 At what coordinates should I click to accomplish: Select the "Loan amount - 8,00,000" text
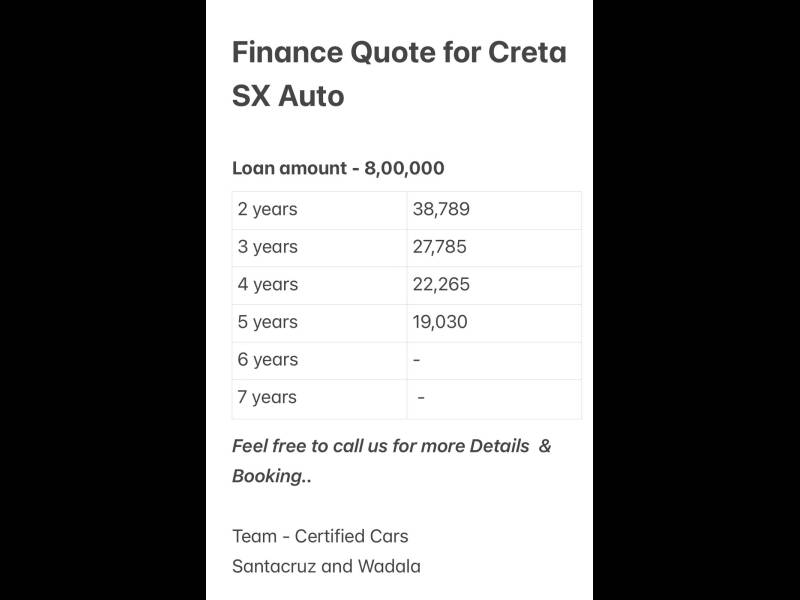(338, 168)
